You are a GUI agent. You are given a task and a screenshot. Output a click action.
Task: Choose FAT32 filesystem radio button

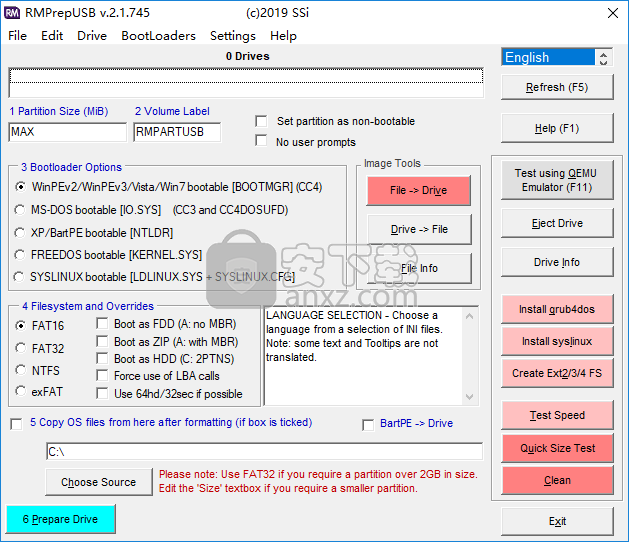coord(20,348)
